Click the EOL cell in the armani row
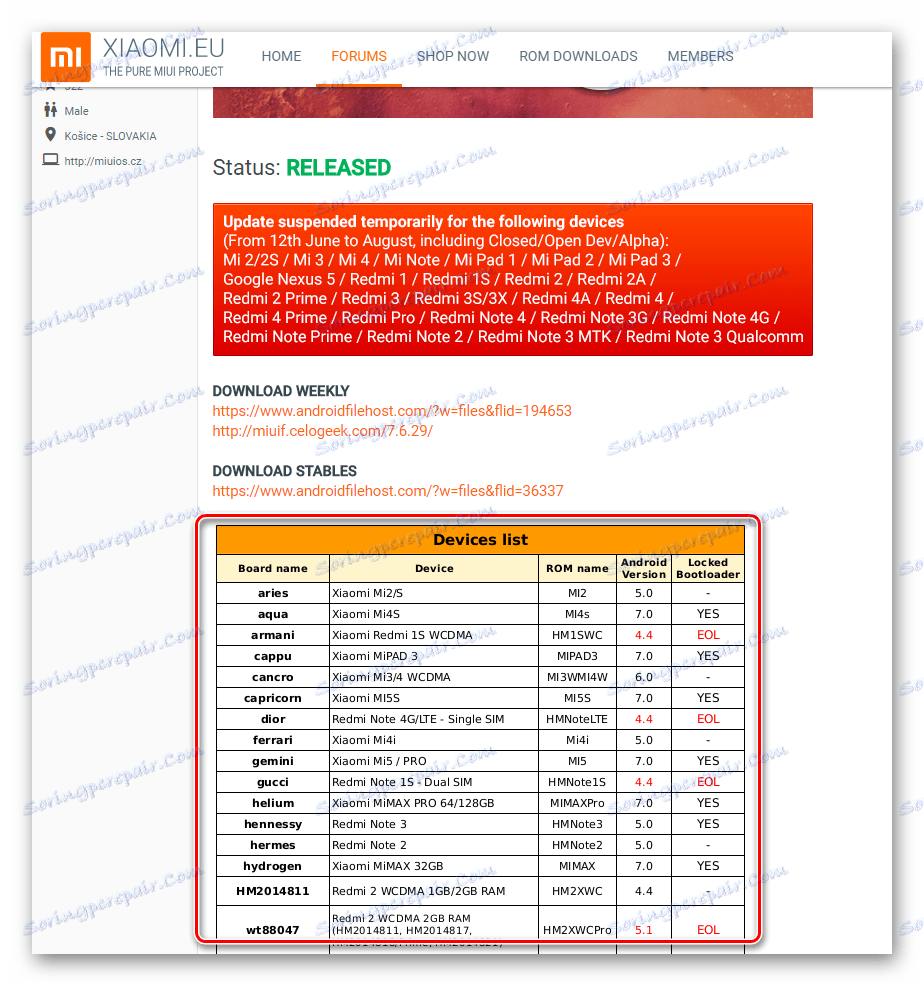The height and width of the screenshot is (986, 924). click(708, 635)
